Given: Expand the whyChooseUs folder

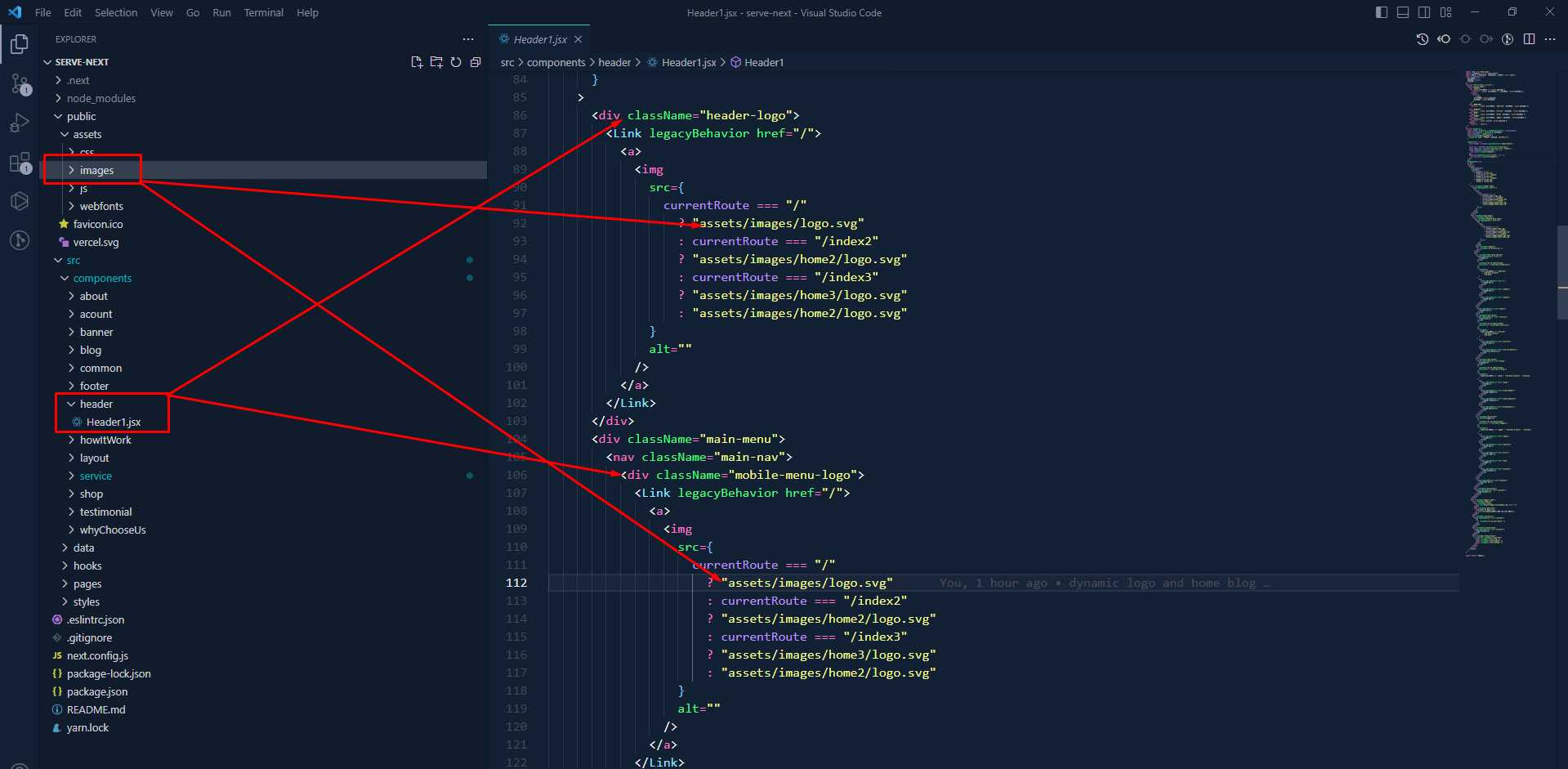Looking at the screenshot, I should [263, 530].
